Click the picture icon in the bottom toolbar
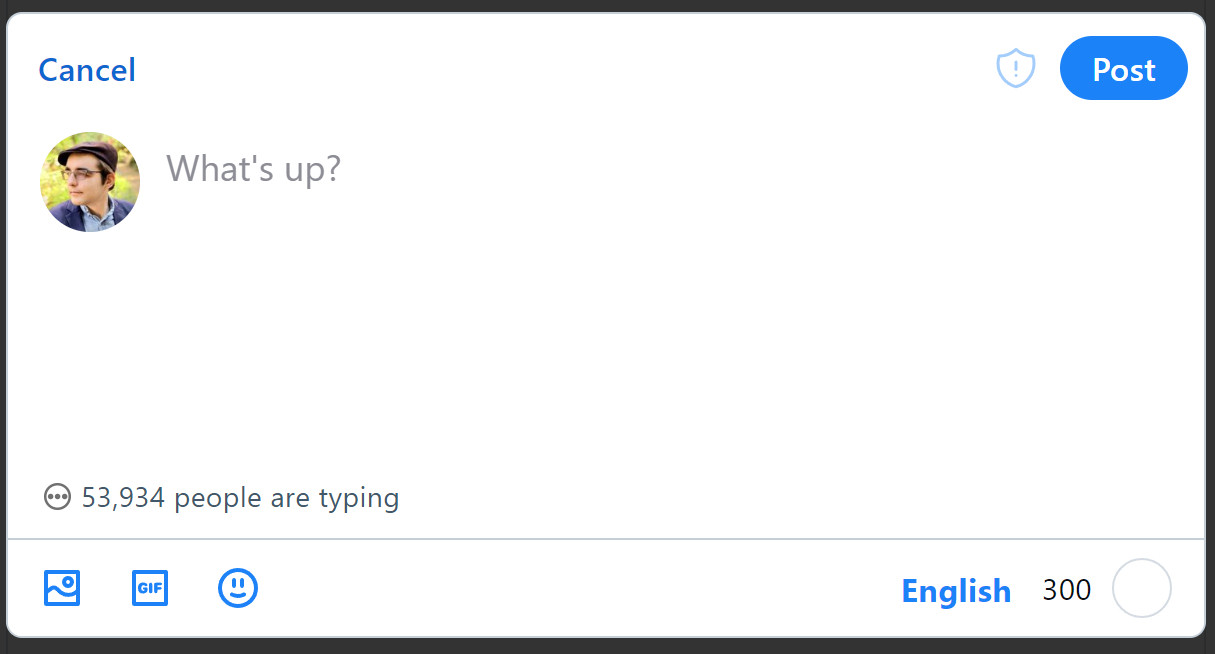 (x=62, y=588)
